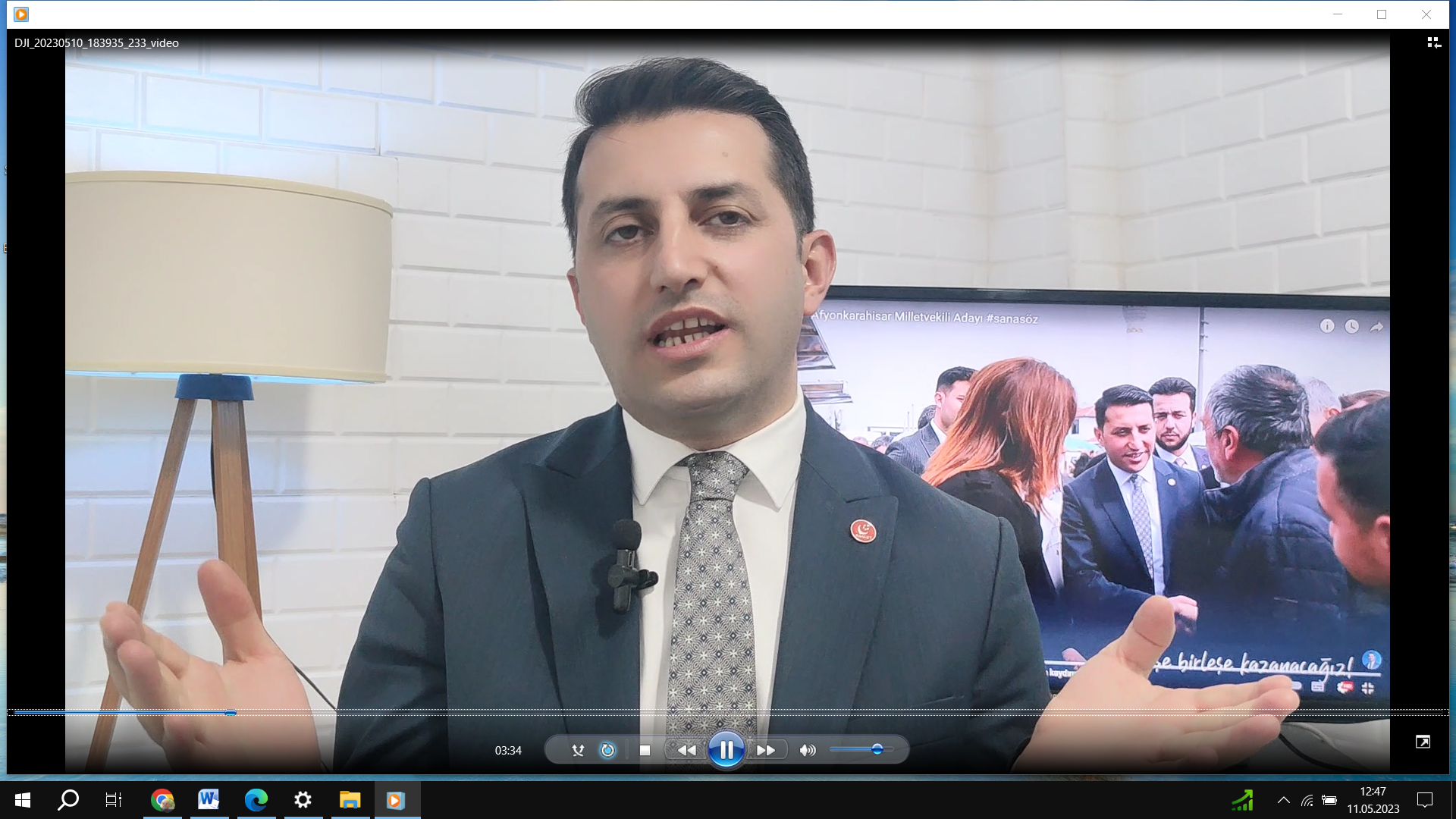Open the Wi-Fi network list
1456x819 pixels.
click(1308, 799)
